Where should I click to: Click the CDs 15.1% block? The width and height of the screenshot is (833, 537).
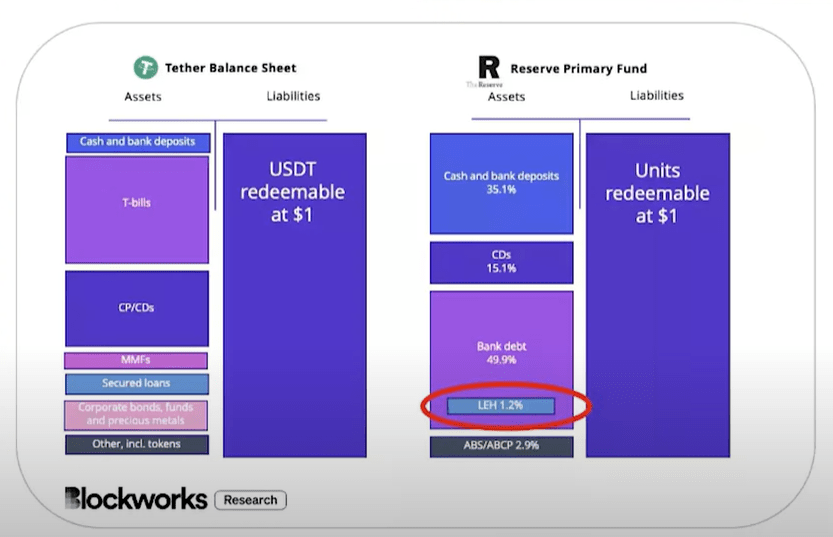[501, 262]
